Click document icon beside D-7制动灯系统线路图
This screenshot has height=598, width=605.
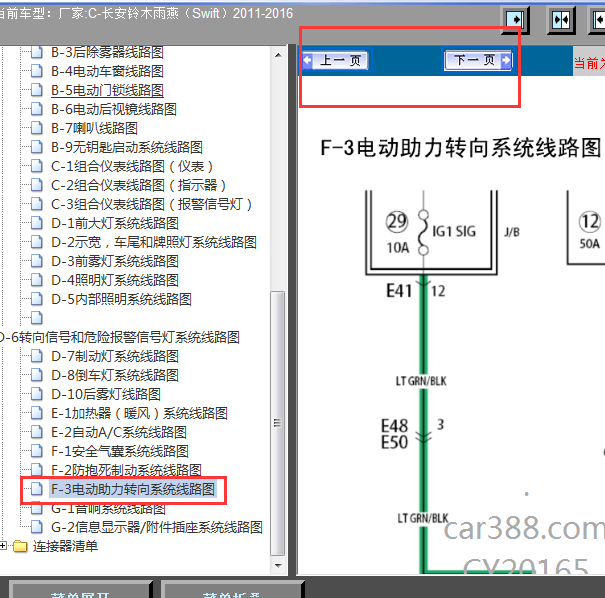37,356
